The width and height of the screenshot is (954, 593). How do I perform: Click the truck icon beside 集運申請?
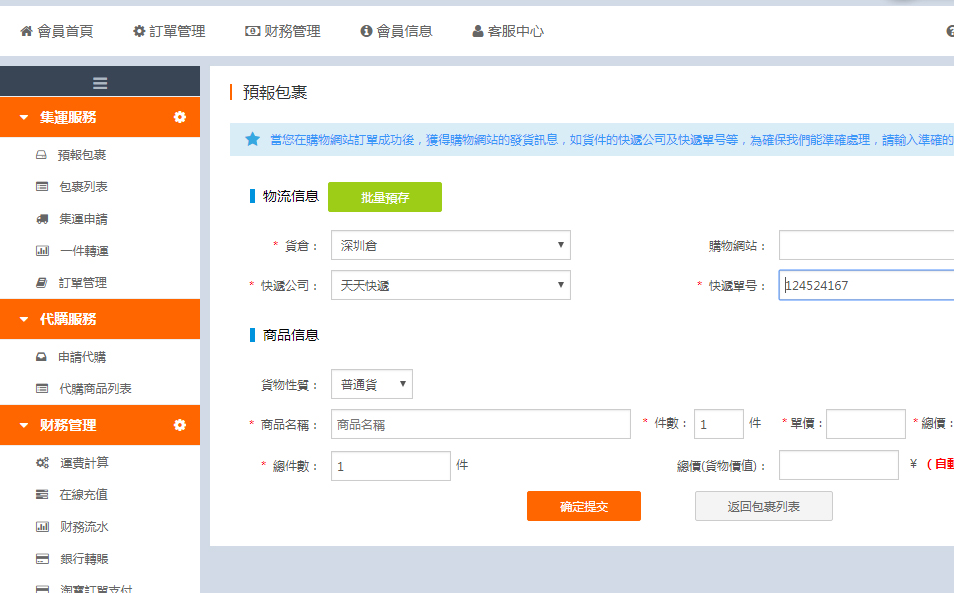tap(42, 219)
